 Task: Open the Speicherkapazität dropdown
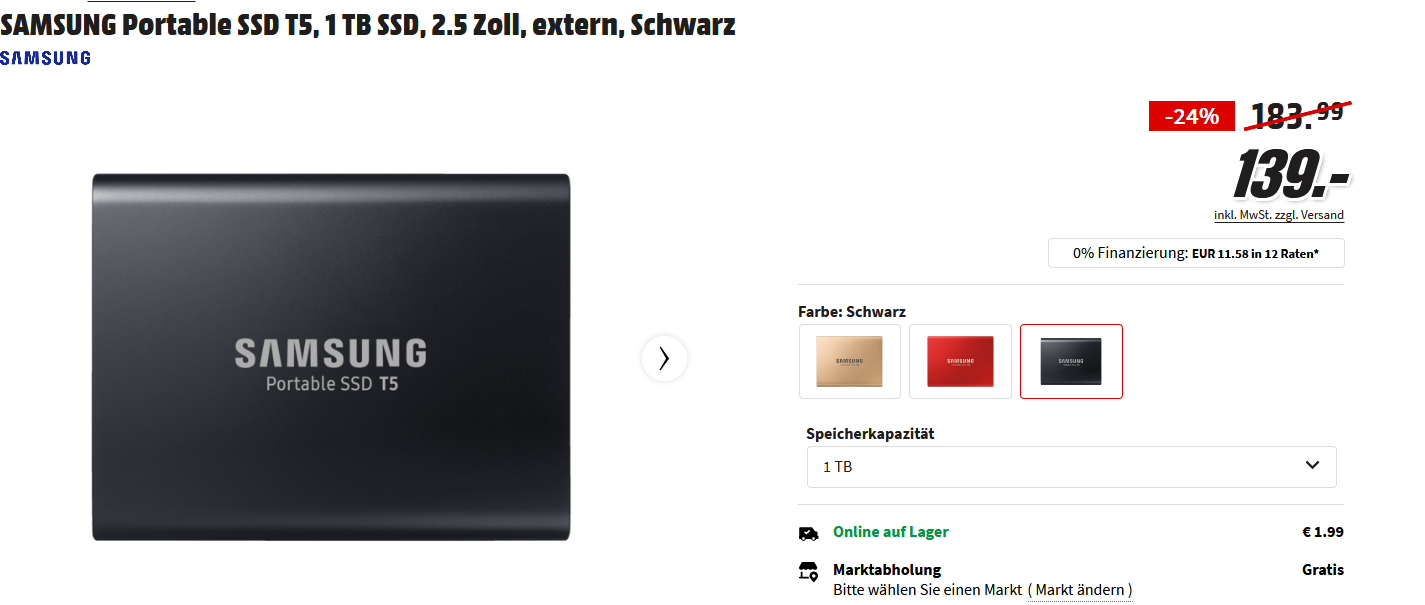(1071, 466)
